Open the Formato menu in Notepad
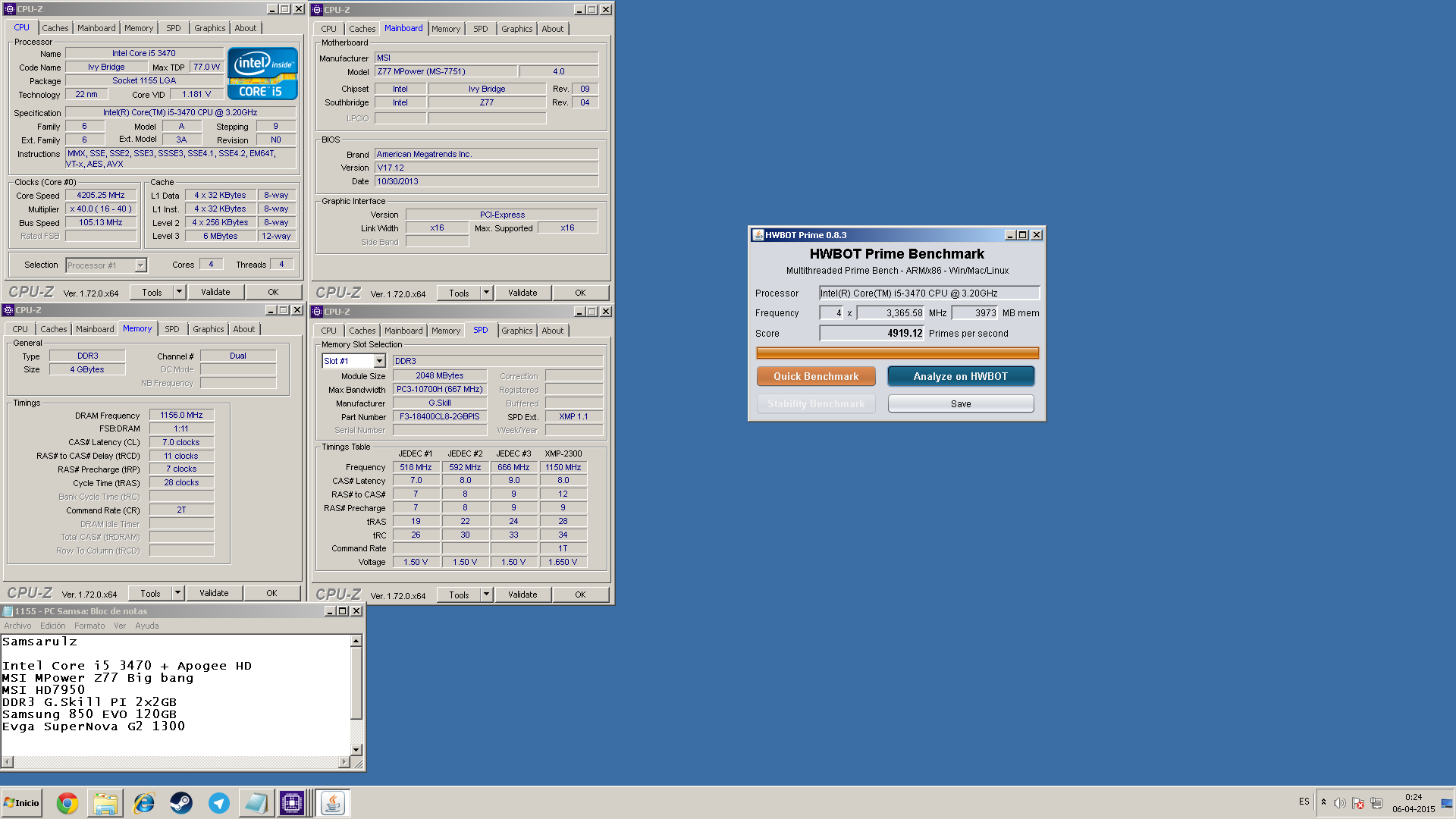 pos(89,626)
